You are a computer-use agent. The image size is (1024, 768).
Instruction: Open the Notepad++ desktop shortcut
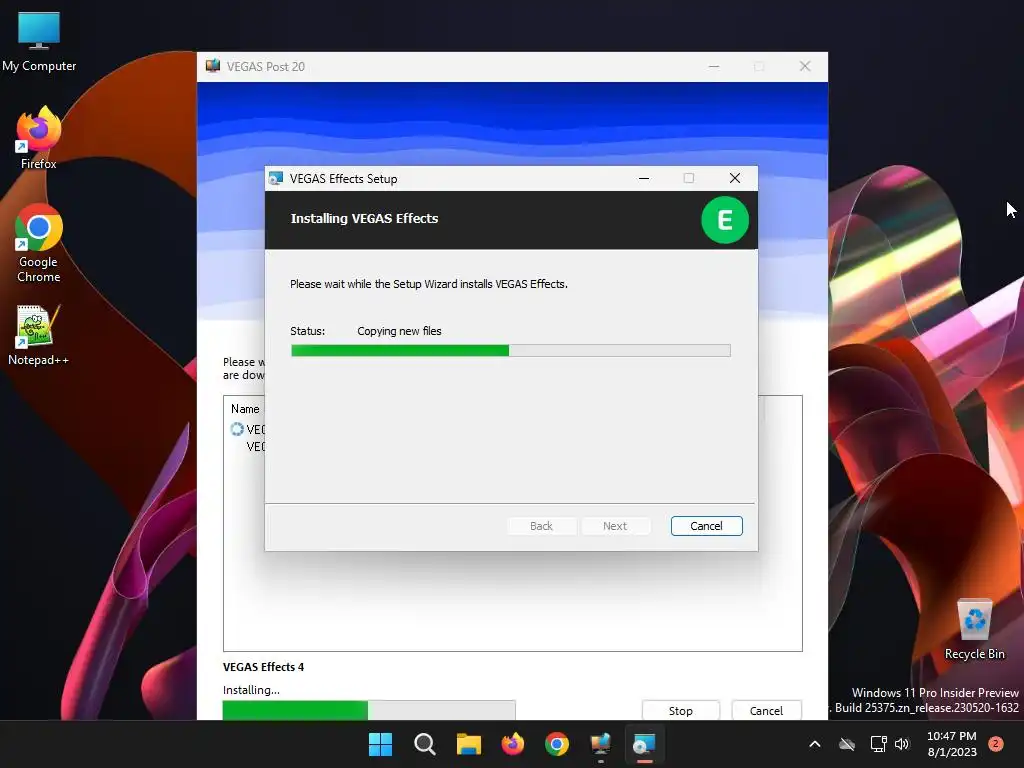(x=38, y=335)
